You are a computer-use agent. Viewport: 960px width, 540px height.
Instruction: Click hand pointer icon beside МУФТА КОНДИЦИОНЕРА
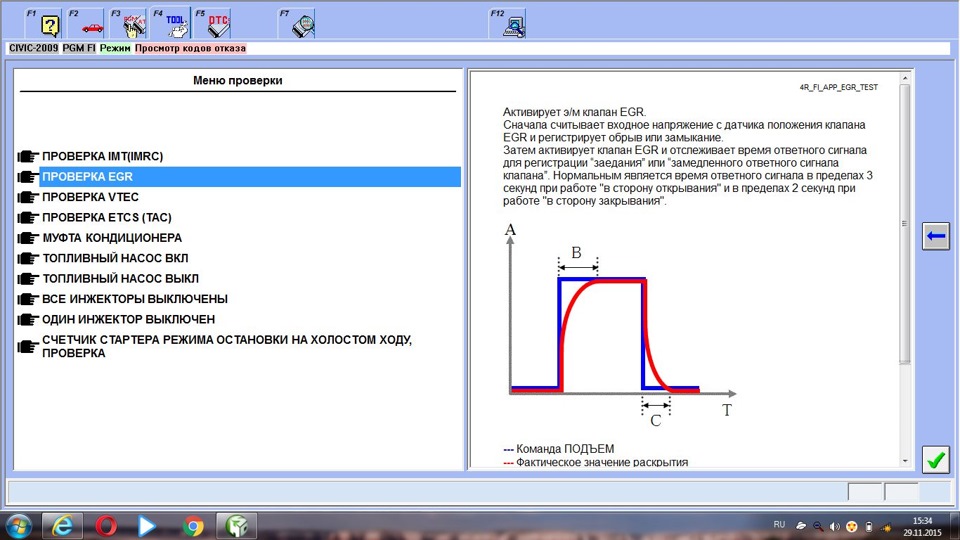pyautogui.click(x=28, y=238)
